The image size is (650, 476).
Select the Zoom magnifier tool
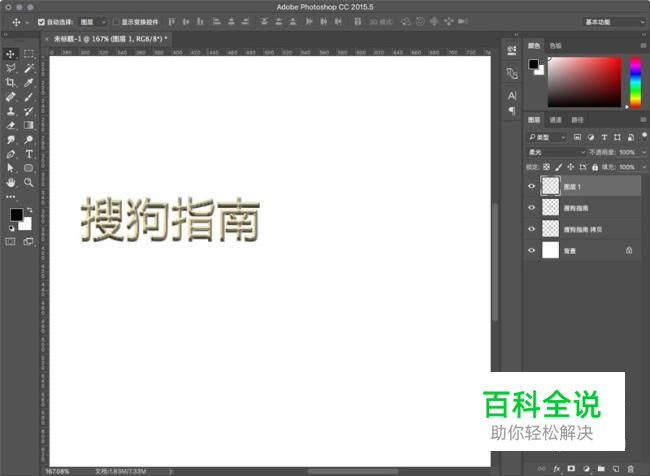pos(29,182)
